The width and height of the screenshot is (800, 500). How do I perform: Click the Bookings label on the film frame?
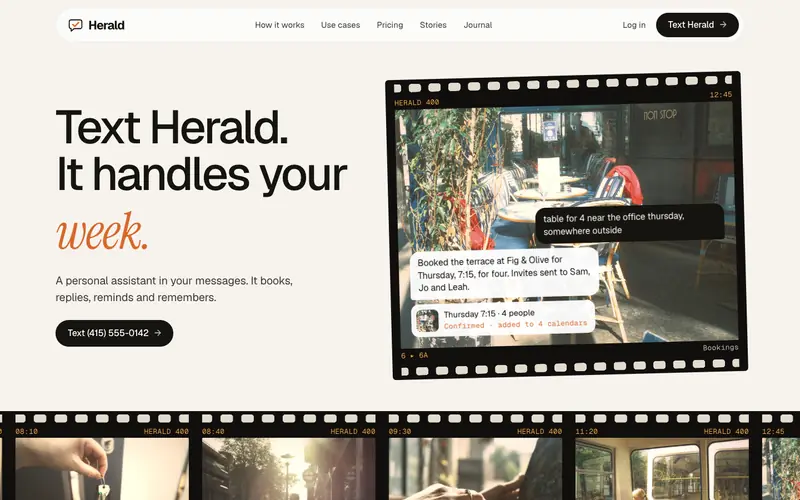(720, 347)
